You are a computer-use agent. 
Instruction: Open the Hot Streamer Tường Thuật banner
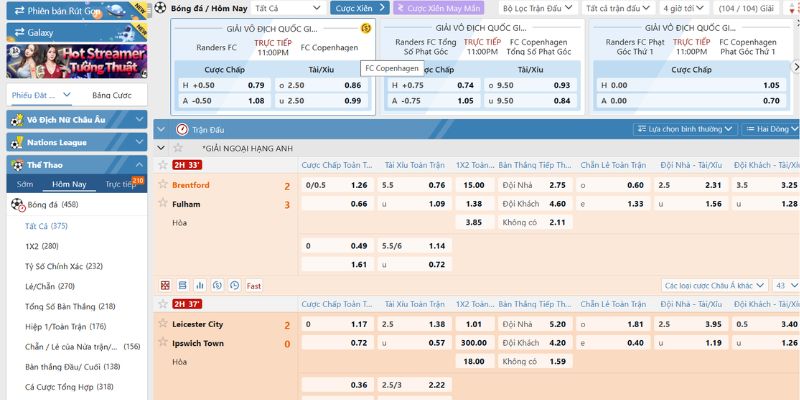pyautogui.click(x=77, y=61)
